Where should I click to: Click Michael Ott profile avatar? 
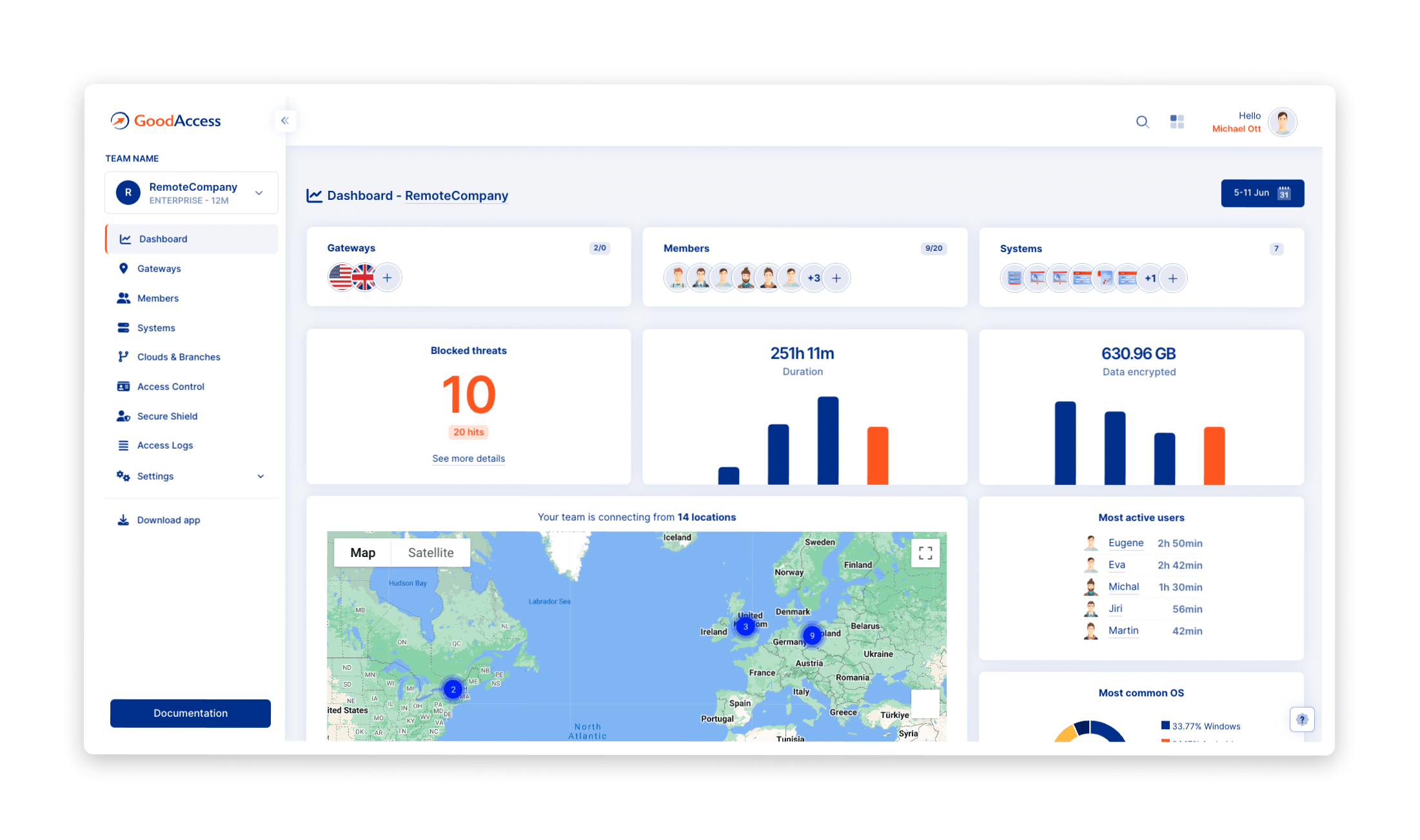coord(1282,122)
